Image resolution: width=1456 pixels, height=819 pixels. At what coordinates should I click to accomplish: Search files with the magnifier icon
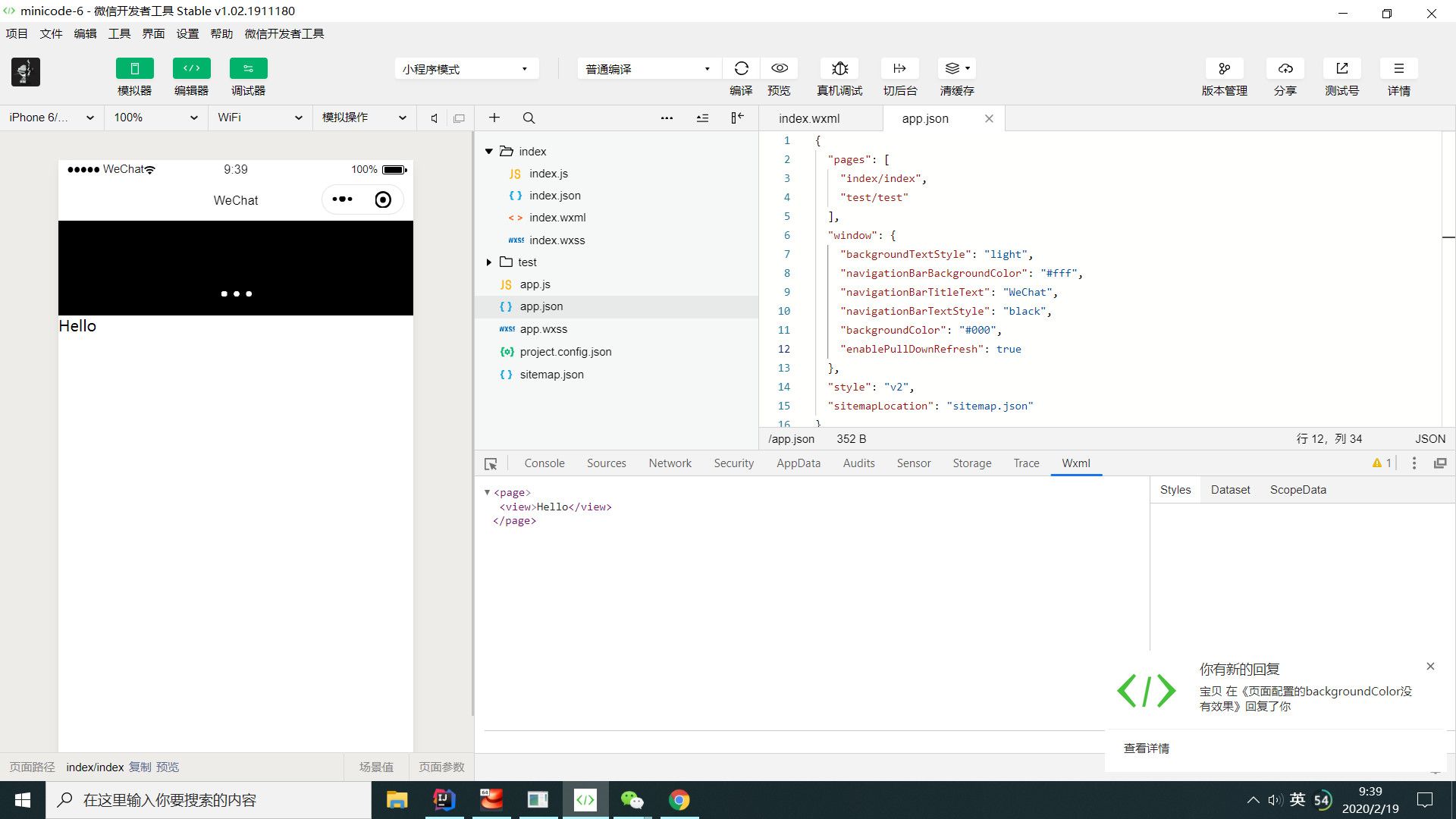point(529,118)
